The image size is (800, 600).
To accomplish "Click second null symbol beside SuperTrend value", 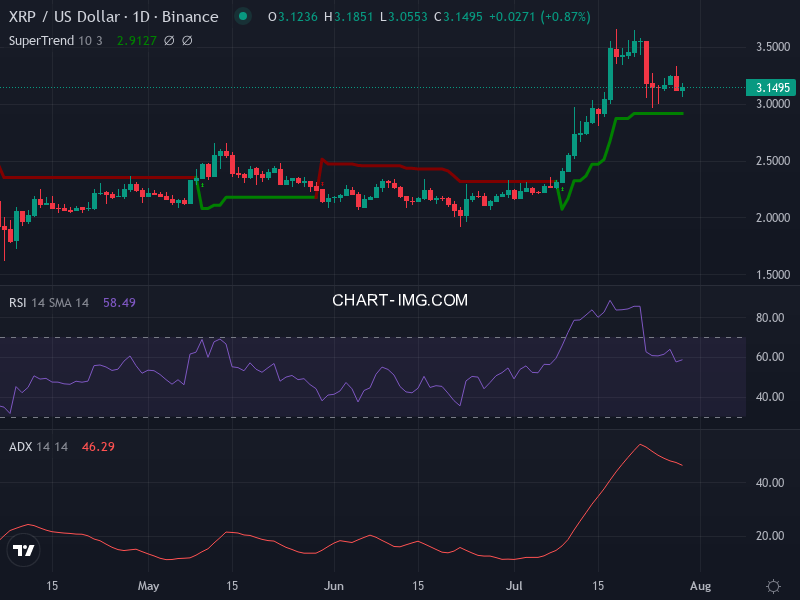I will coord(187,40).
